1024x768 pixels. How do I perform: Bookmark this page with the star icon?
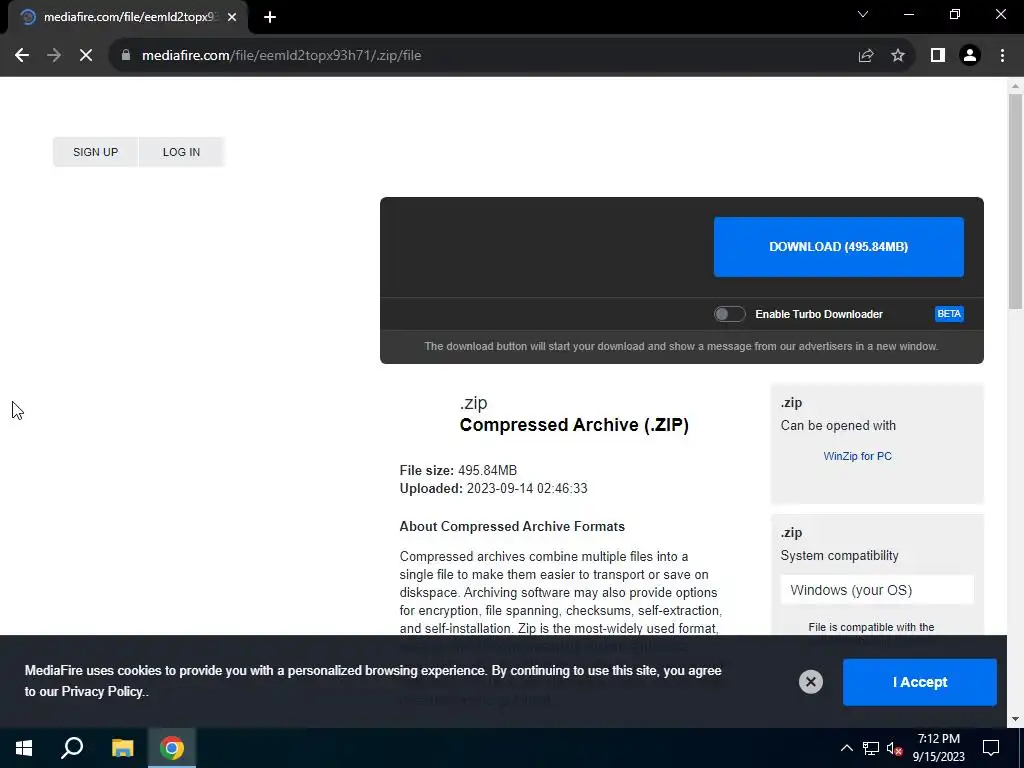pos(898,56)
